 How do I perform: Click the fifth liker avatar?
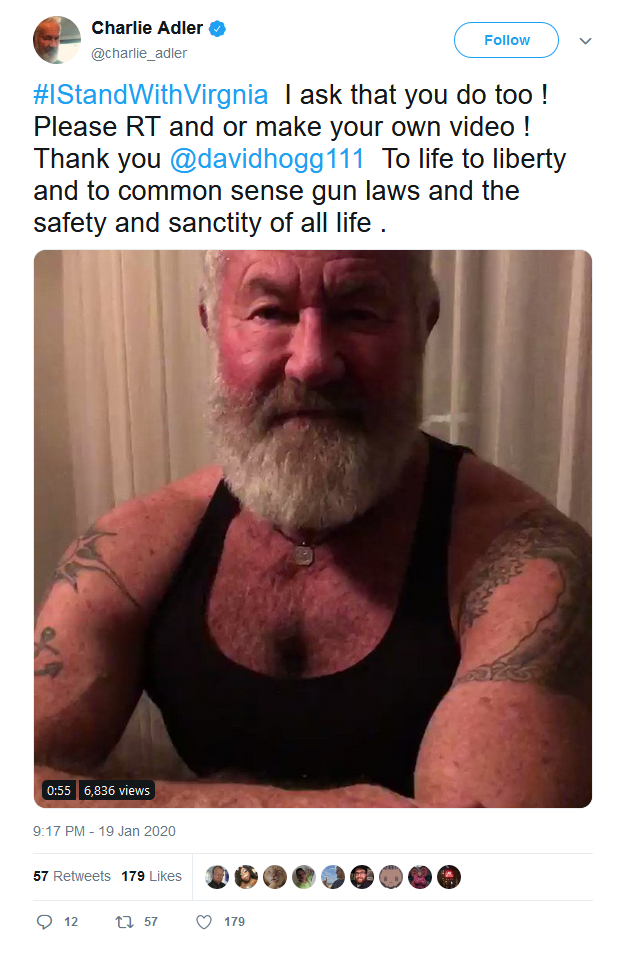tap(333, 876)
